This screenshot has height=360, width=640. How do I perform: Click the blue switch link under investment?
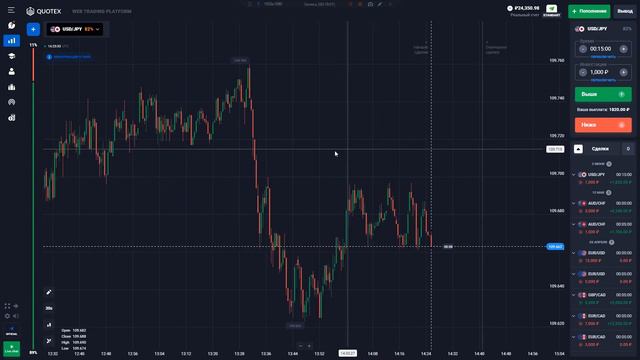[x=603, y=80]
